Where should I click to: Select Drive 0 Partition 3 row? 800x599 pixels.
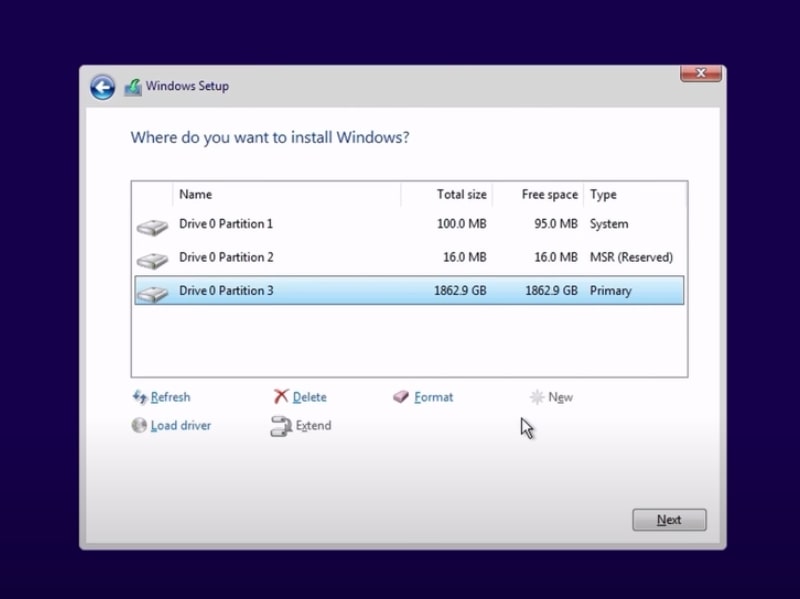tap(408, 291)
